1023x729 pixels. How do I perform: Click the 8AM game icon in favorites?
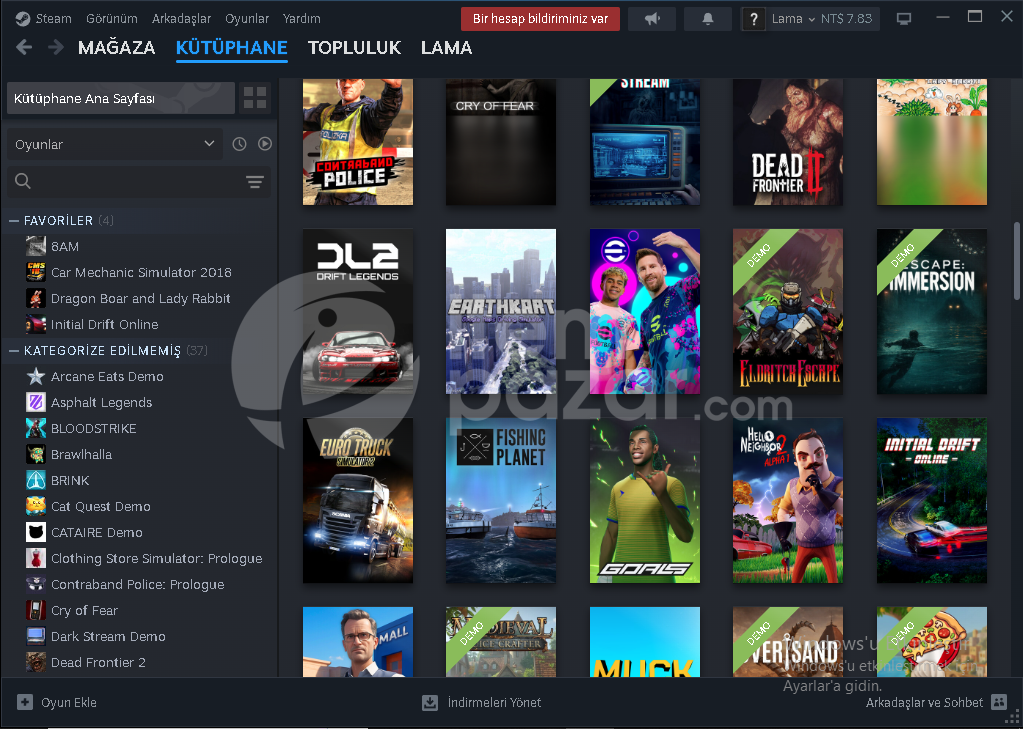point(36,246)
